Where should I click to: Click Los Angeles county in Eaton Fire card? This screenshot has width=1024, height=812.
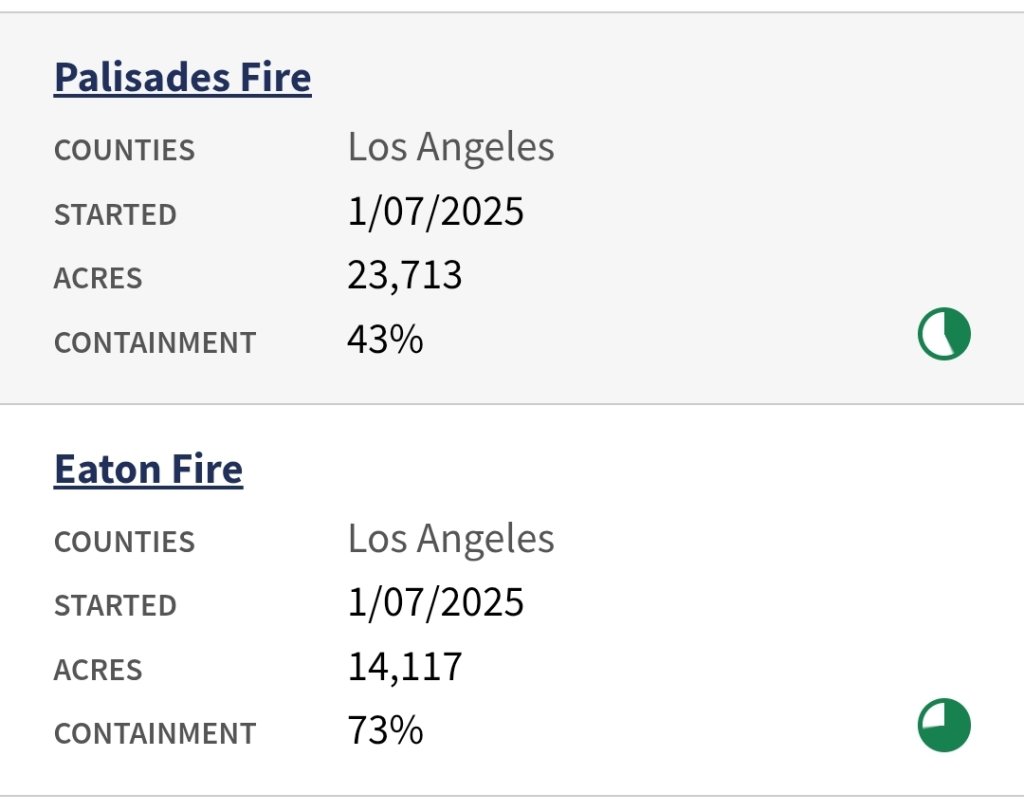coord(451,540)
